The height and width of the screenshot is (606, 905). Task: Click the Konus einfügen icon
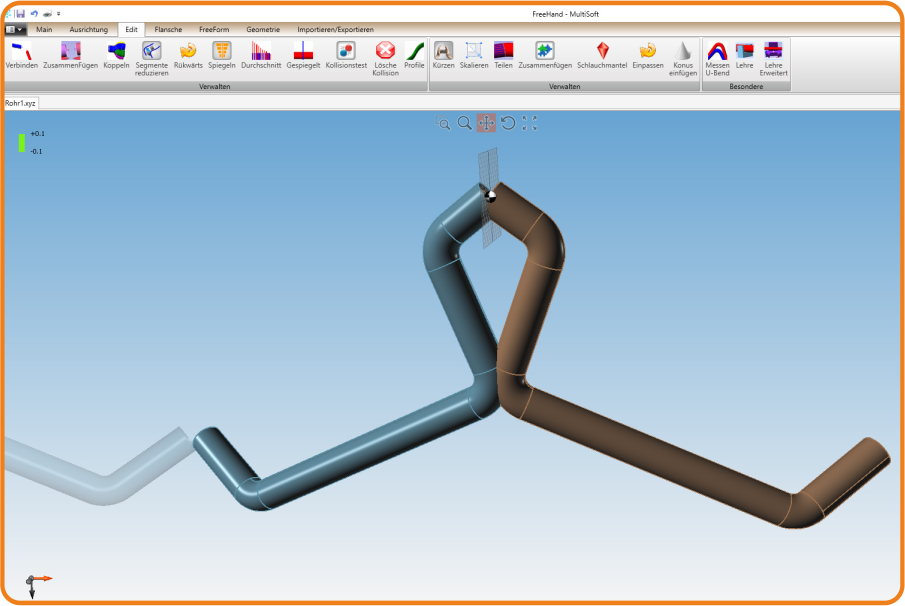(x=683, y=52)
